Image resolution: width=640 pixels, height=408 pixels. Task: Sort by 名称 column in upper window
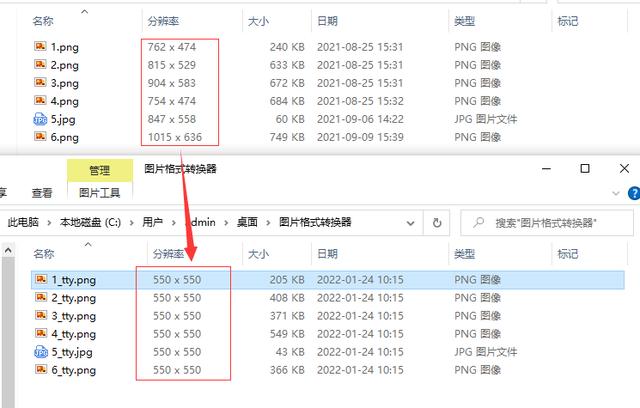coord(43,21)
